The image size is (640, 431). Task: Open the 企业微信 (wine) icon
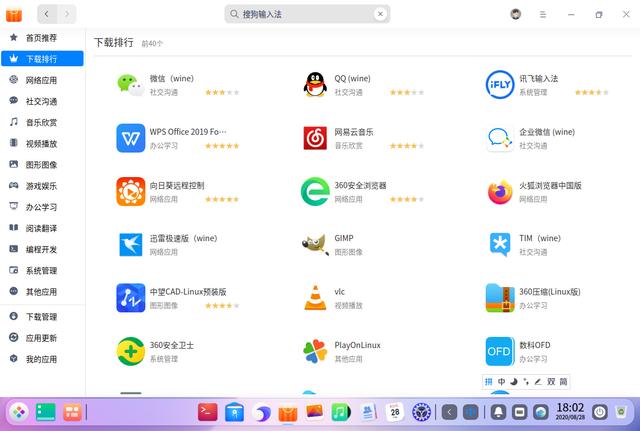click(500, 139)
